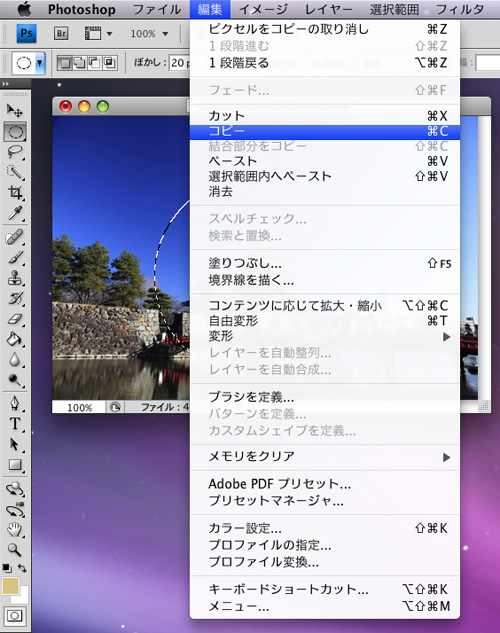Swap foreground and background colors

tap(23, 568)
